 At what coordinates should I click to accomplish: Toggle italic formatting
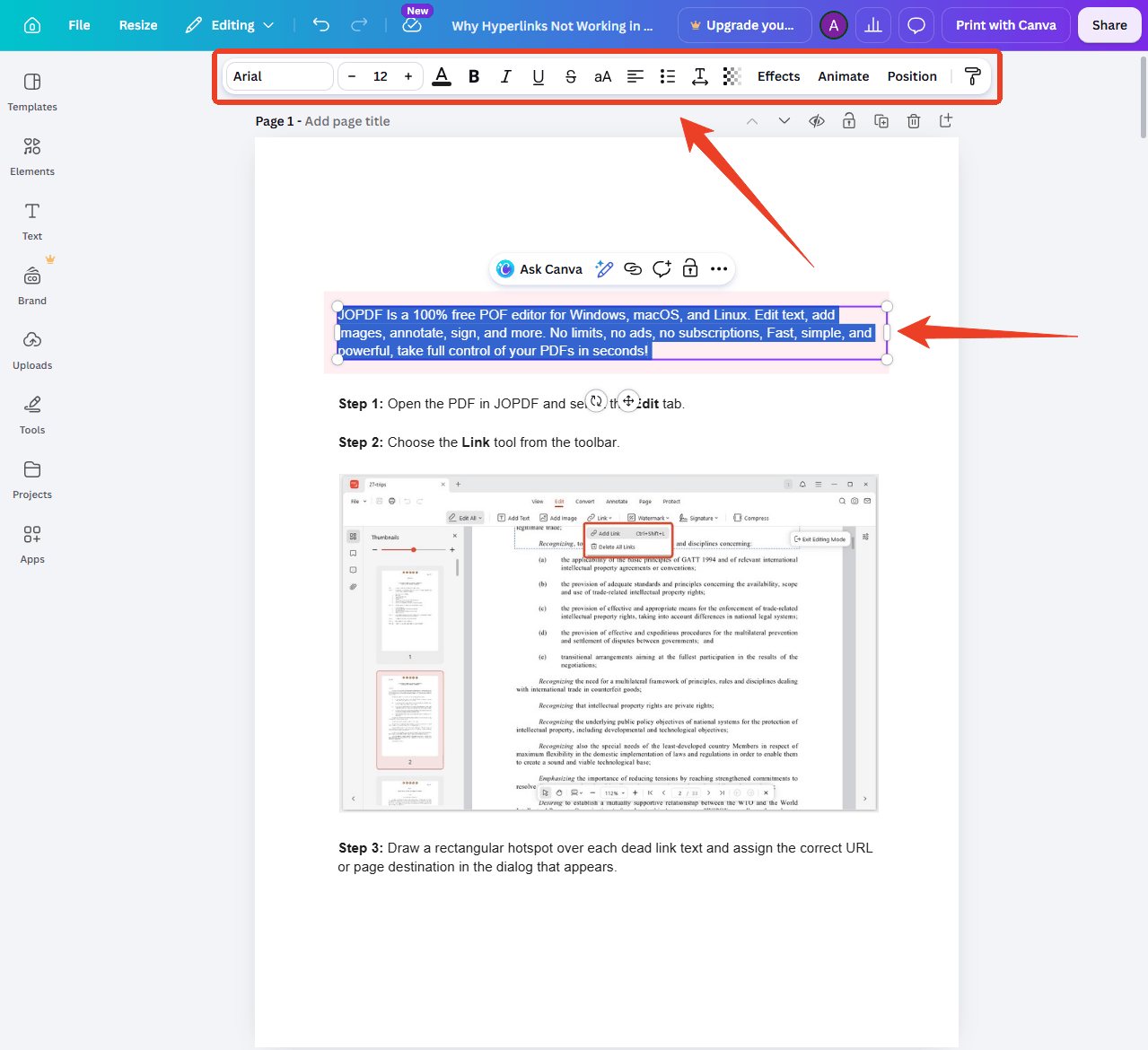[506, 76]
